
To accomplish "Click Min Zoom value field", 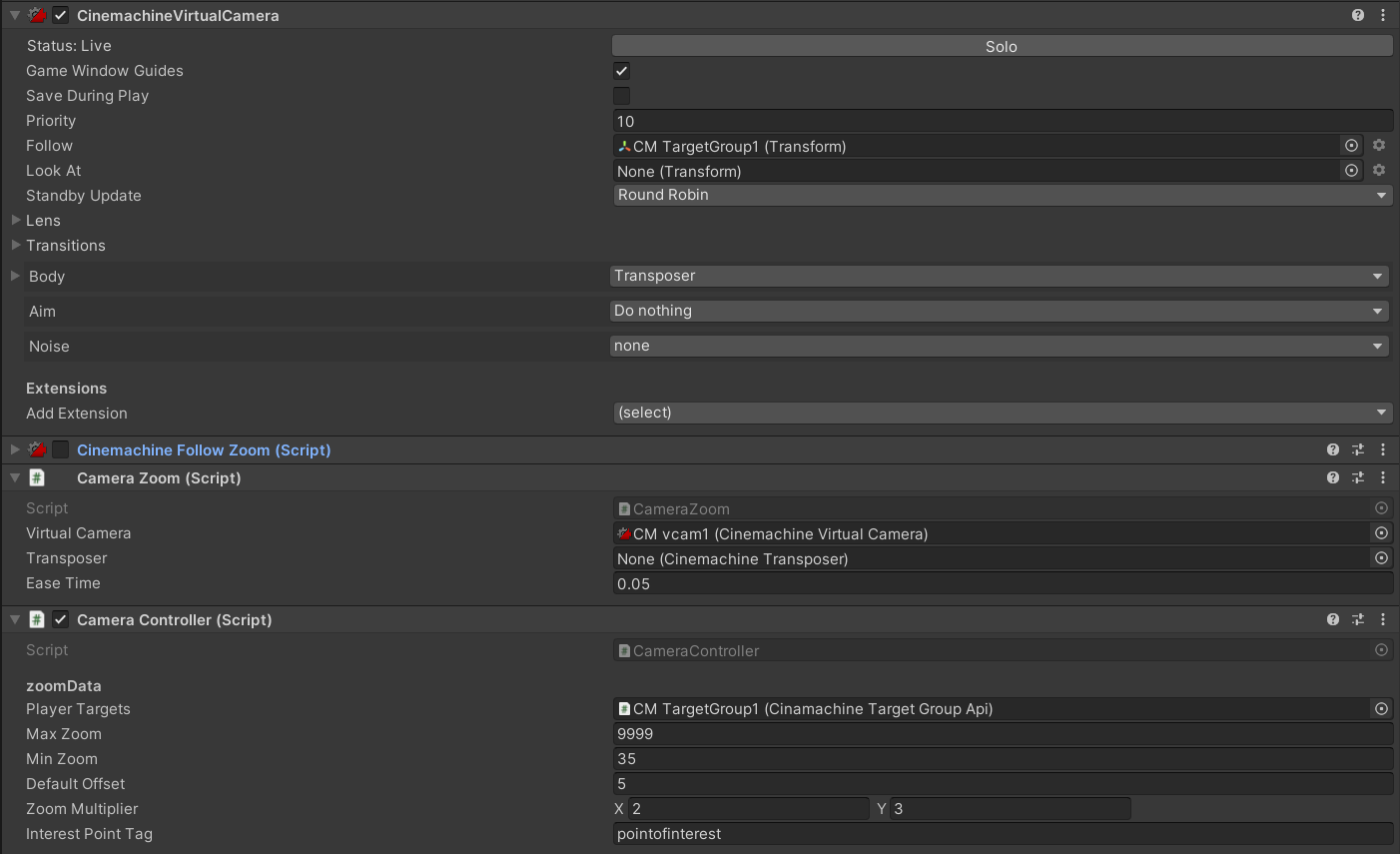I will (x=1003, y=759).
